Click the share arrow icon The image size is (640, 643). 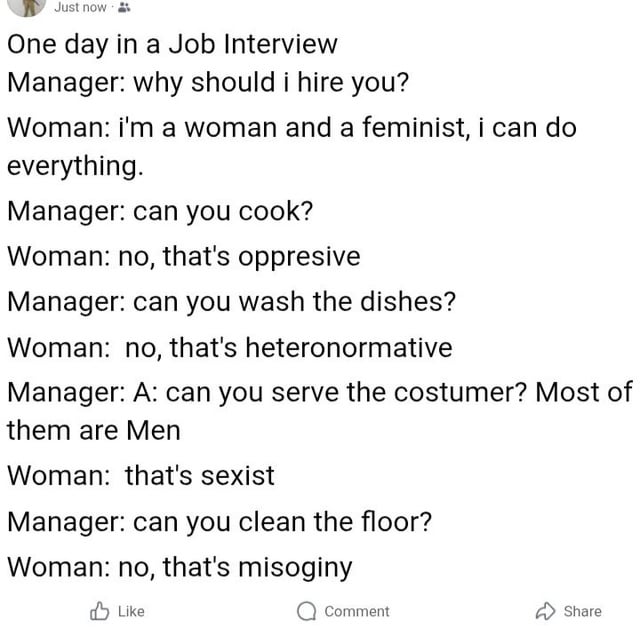545,610
